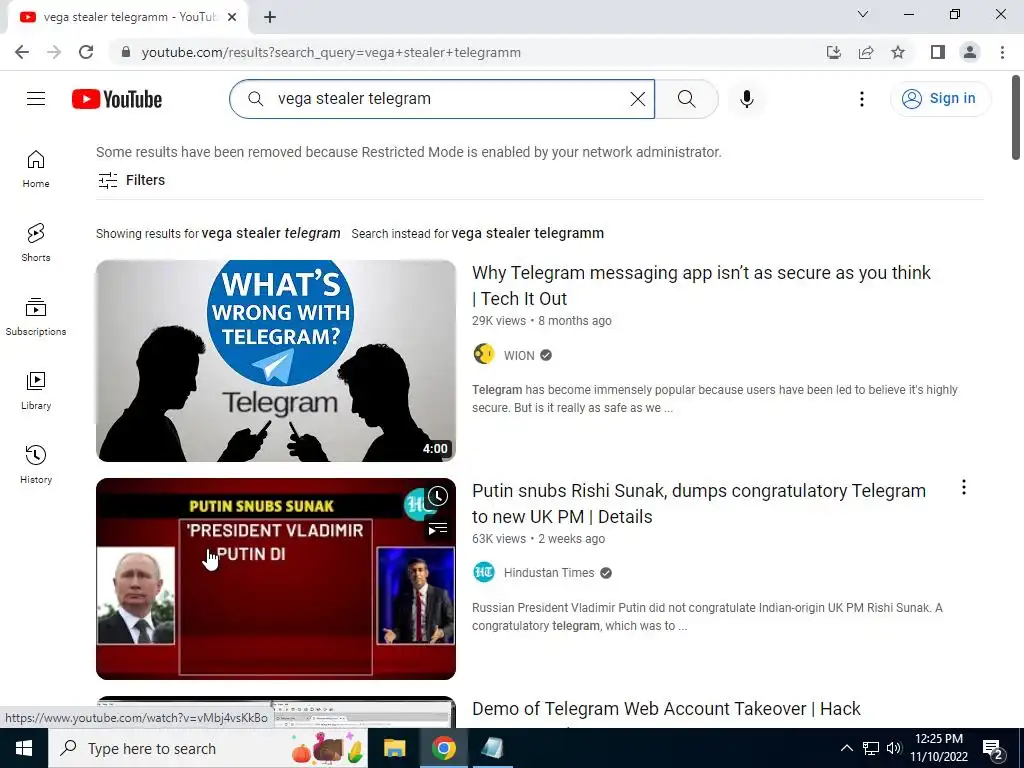Click the YouTube logo
Viewport: 1024px width, 768px height.
[x=117, y=99]
